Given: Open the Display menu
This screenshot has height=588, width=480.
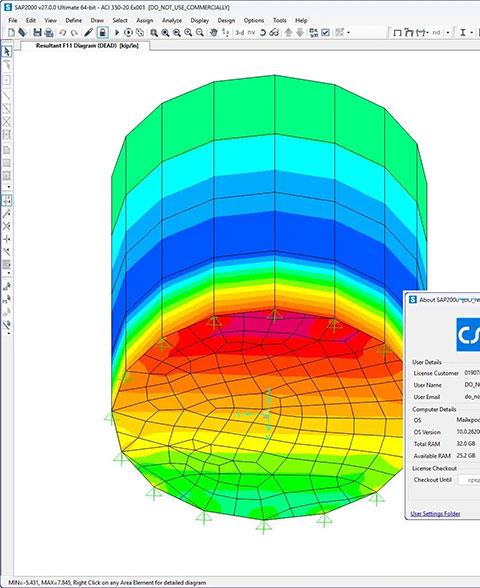Looking at the screenshot, I should [200, 20].
